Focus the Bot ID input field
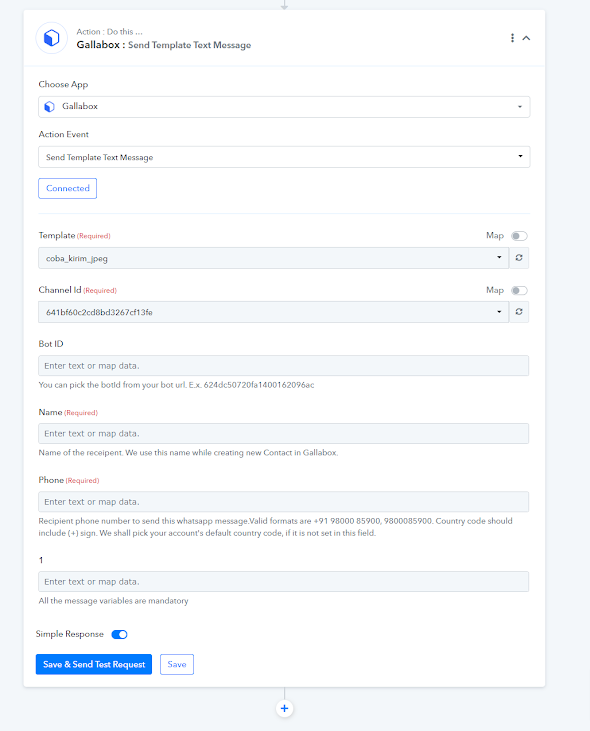The image size is (590, 731). coord(283,366)
